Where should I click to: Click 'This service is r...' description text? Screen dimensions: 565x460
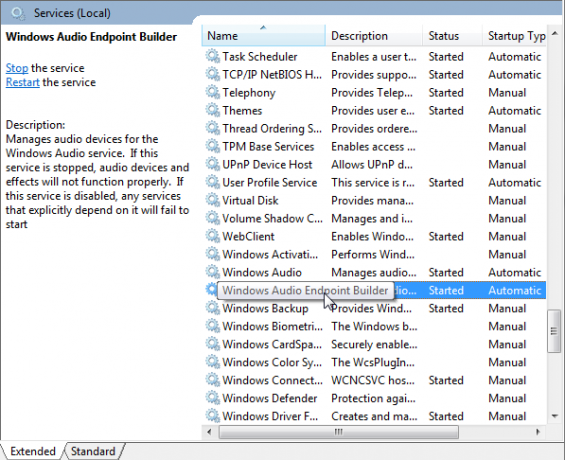pos(373,183)
